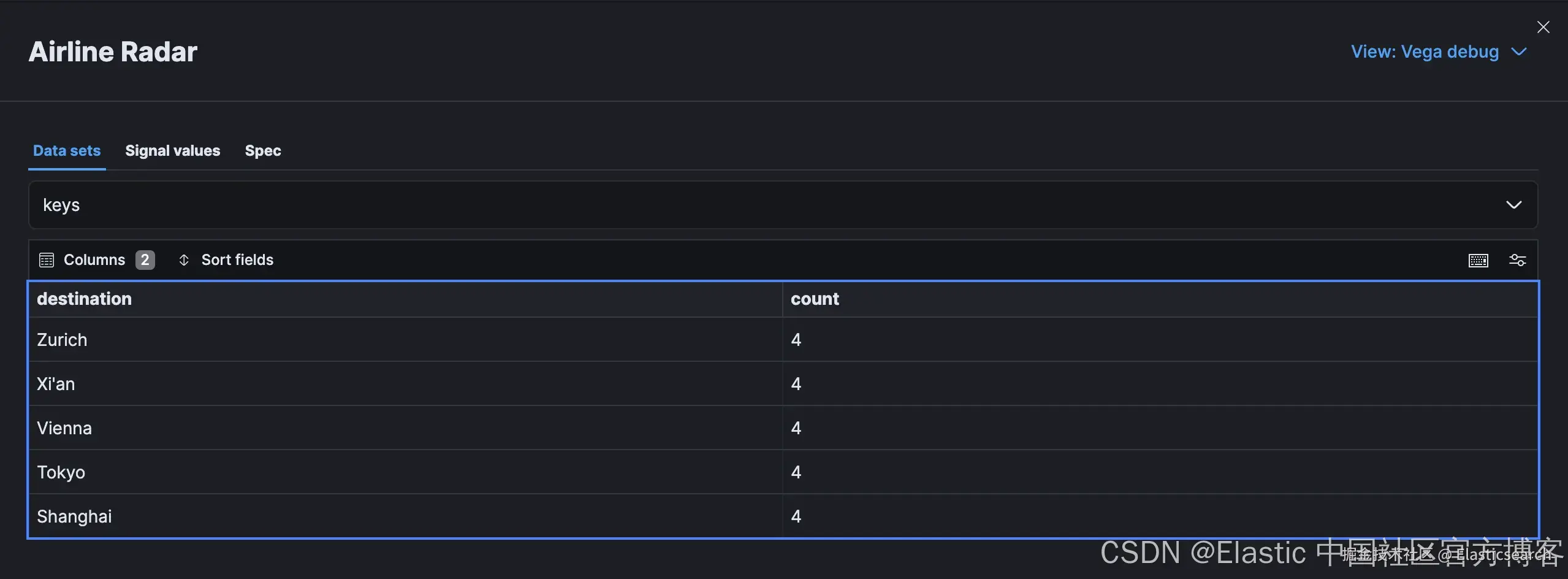Click the Sort fields button
The width and height of the screenshot is (1568, 579).
pos(237,260)
